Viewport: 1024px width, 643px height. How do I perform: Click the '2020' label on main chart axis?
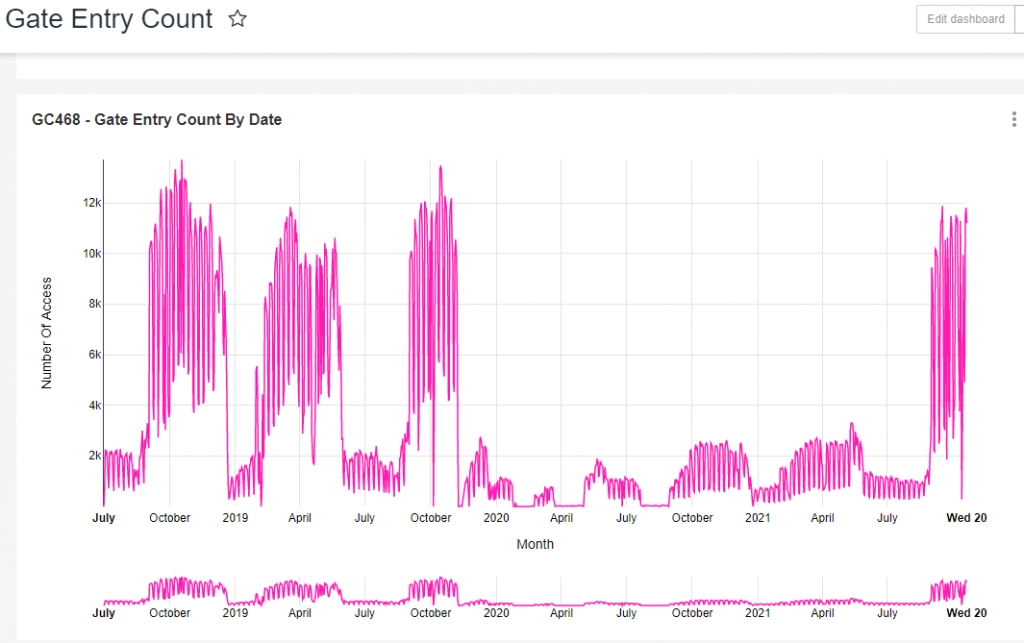(496, 518)
